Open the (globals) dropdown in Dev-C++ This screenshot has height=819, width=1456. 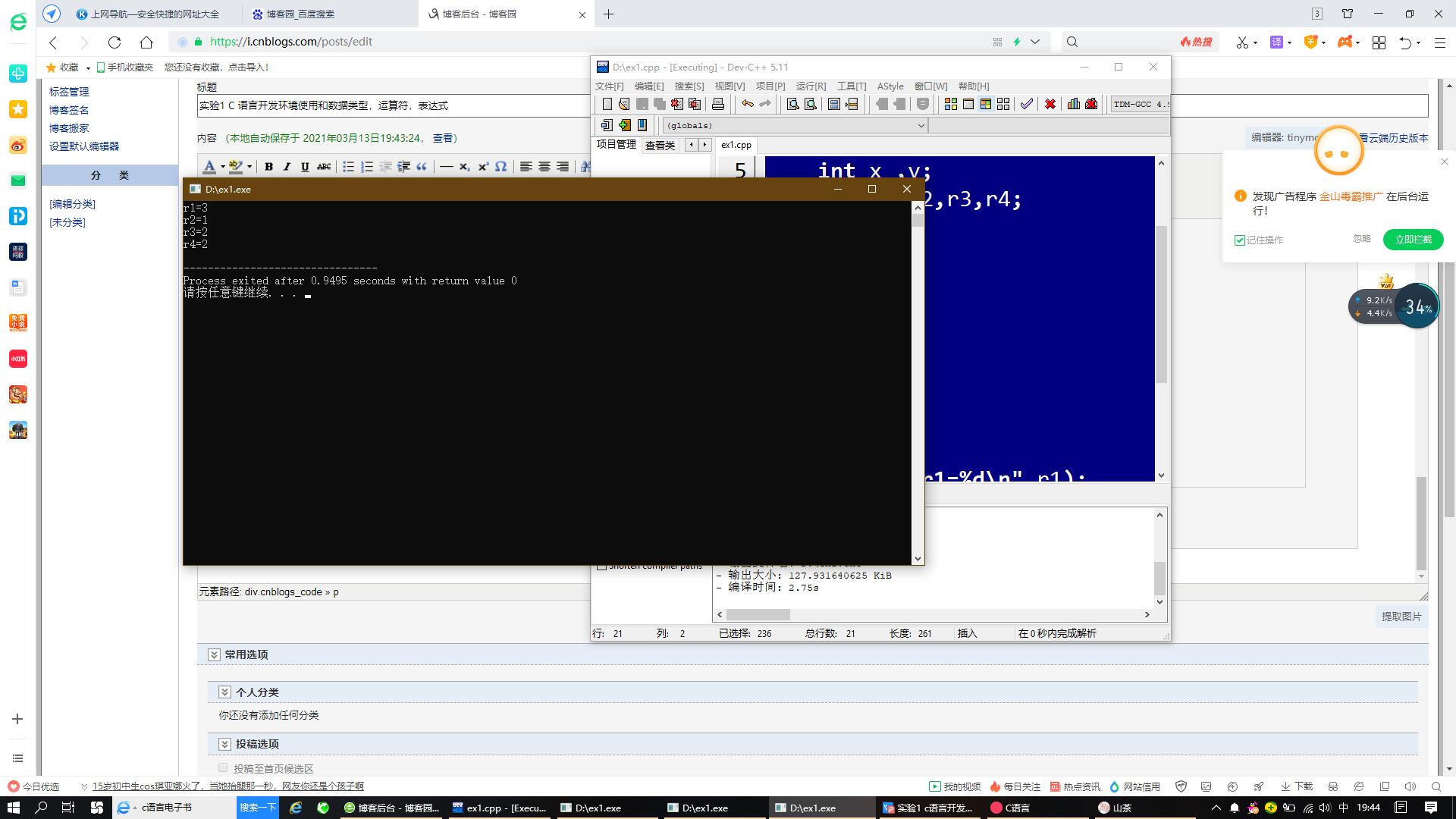point(921,125)
